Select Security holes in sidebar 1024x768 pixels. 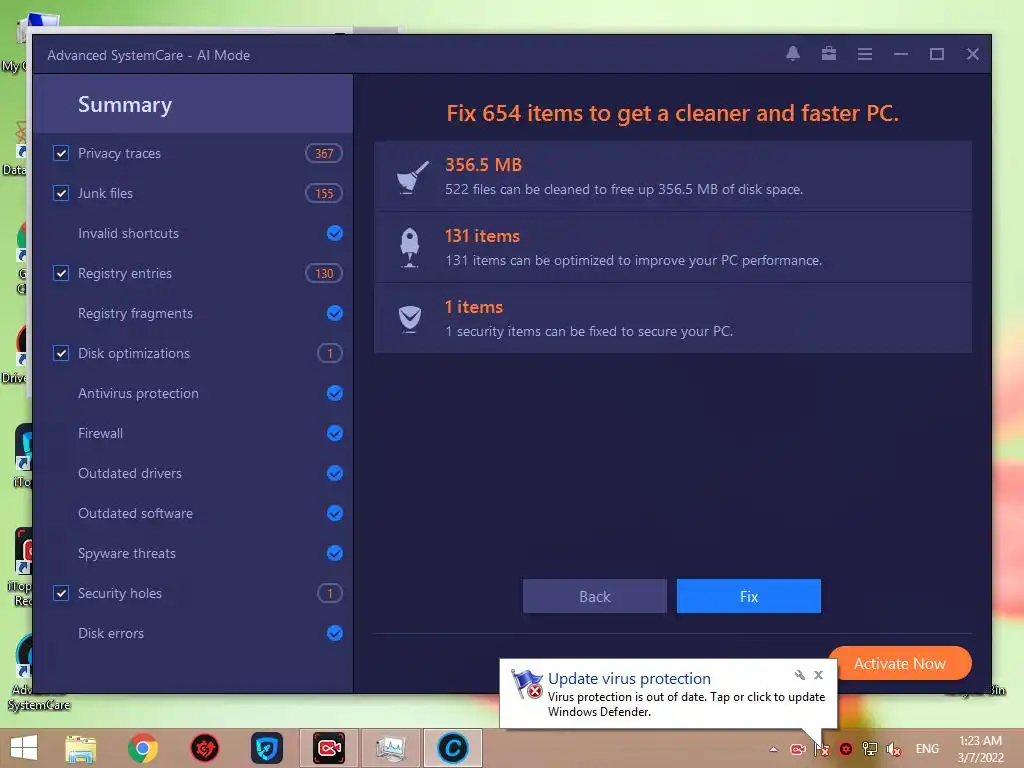(120, 593)
